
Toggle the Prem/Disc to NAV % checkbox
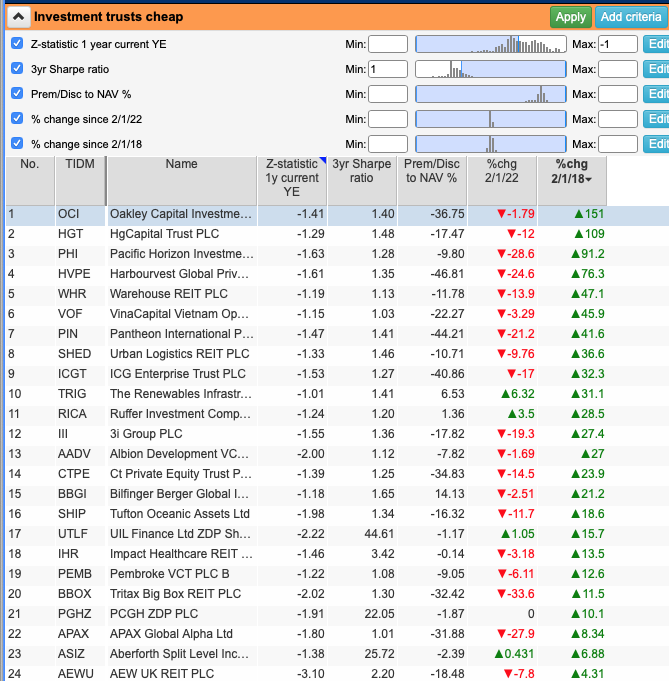click(17, 93)
